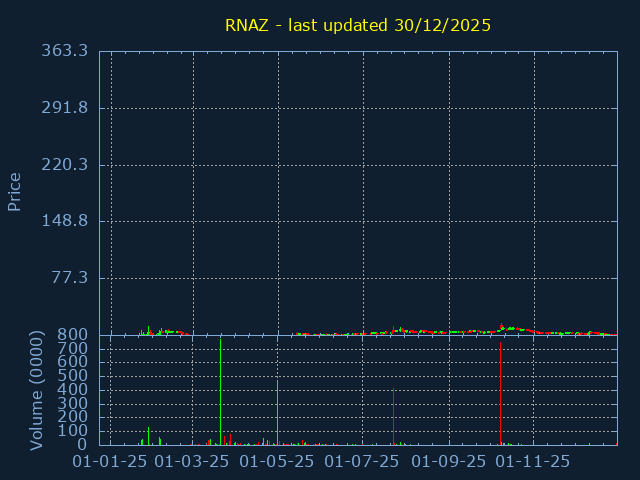Select the 291.8 price tick label
Screen dimensions: 640x480
click(x=64, y=108)
